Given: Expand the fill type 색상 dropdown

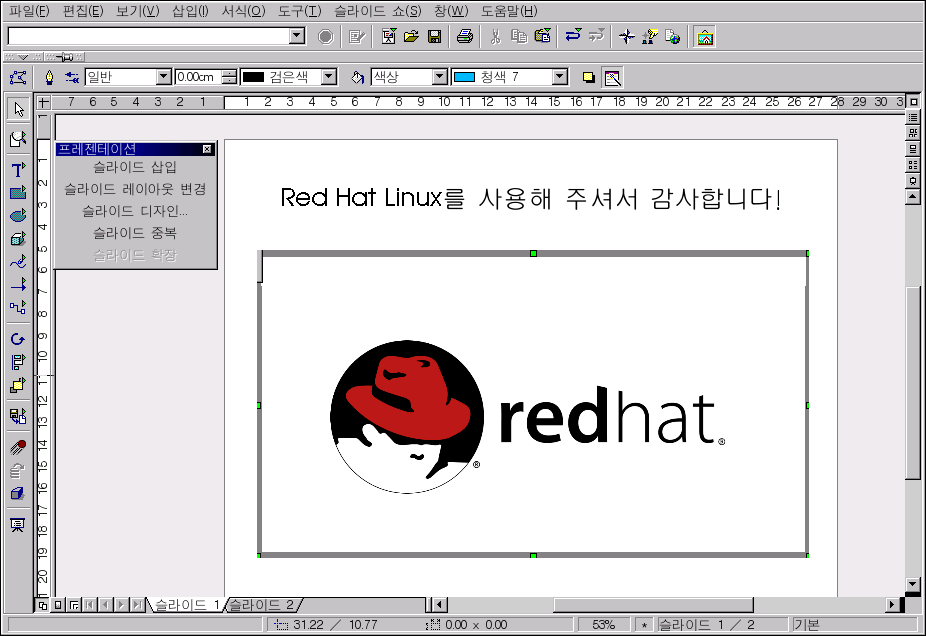Looking at the screenshot, I should click(439, 77).
